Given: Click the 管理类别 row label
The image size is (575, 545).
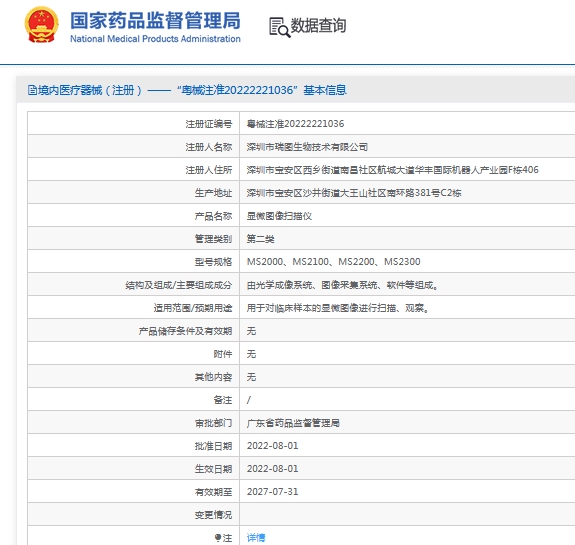Looking at the screenshot, I should click(x=213, y=239).
